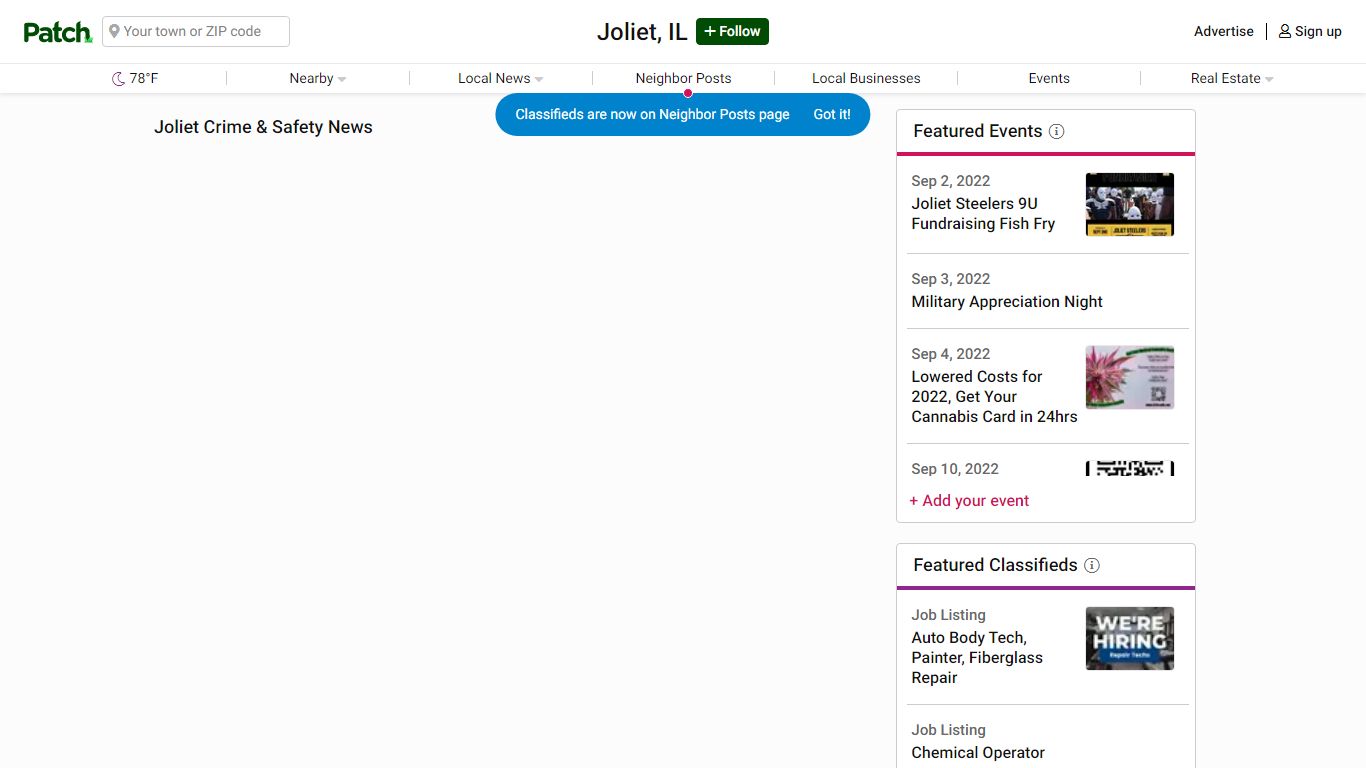The width and height of the screenshot is (1366, 768).
Task: Click the Featured Events heading
Action: point(978,131)
